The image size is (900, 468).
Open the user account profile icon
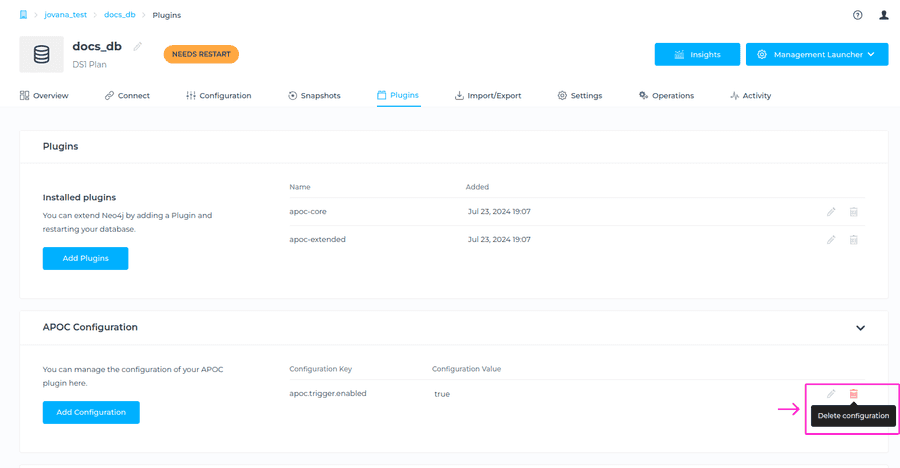tap(883, 15)
